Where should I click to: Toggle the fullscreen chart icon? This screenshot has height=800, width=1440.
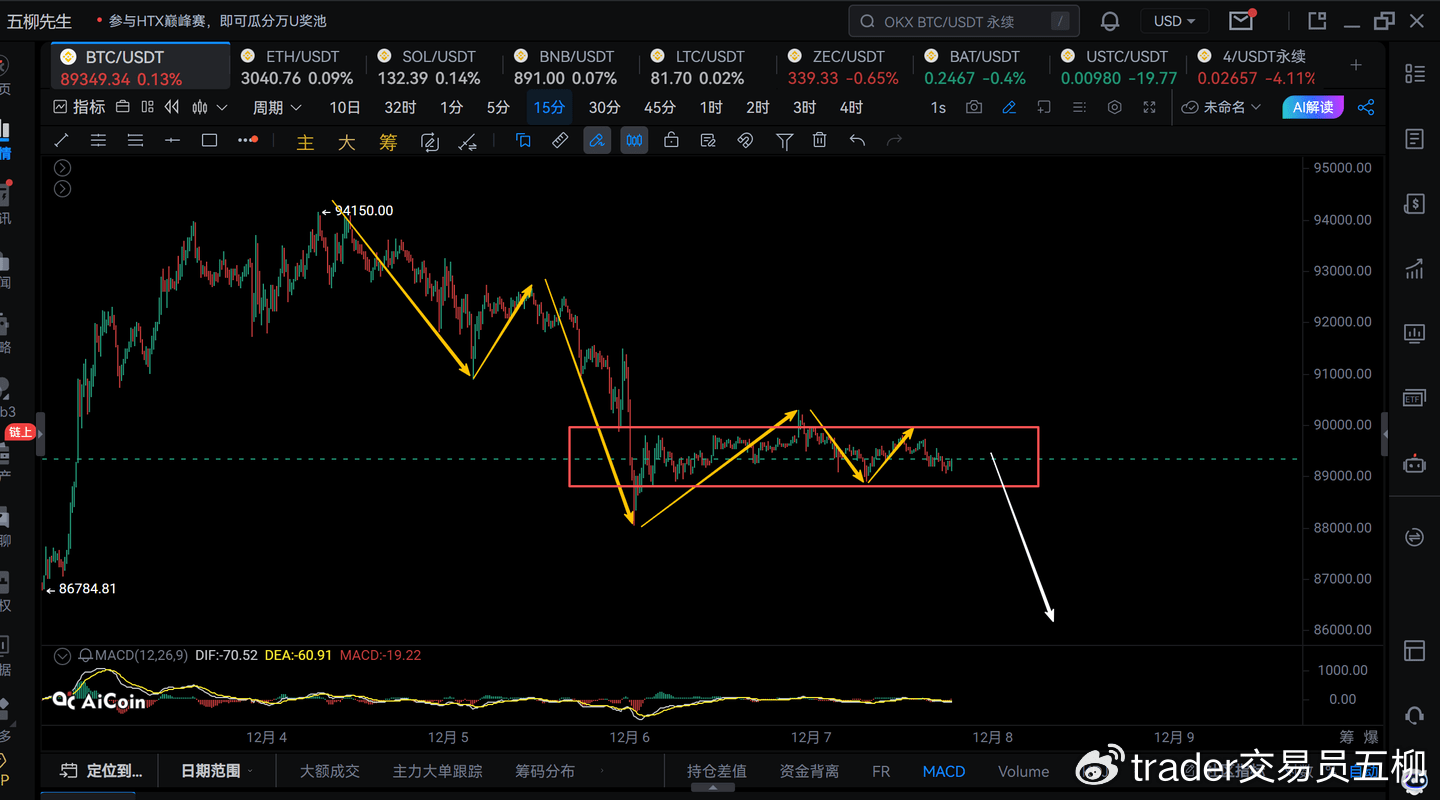(x=1150, y=107)
